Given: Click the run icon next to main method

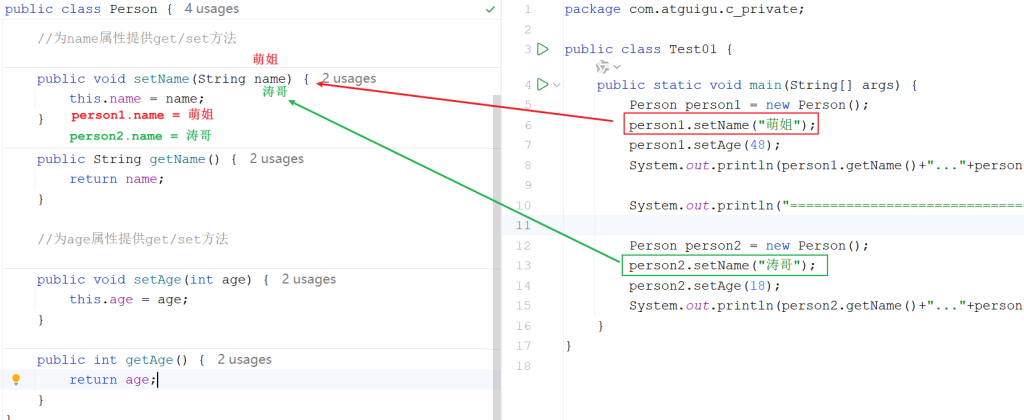Looking at the screenshot, I should click(543, 85).
